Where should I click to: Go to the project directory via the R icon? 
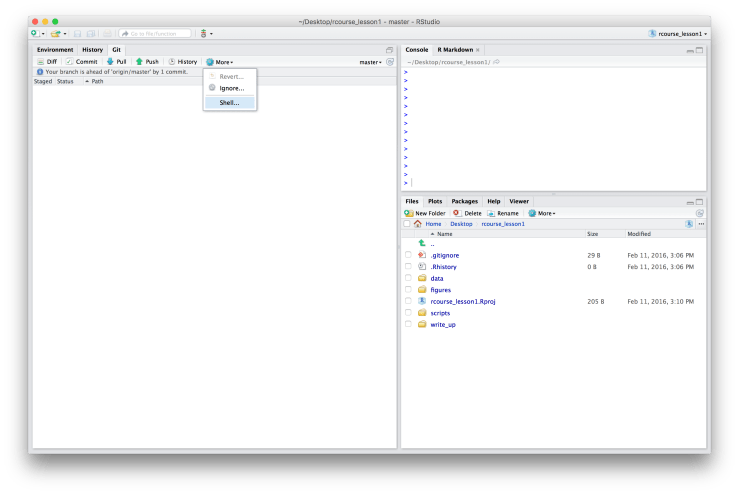pyautogui.click(x=689, y=224)
